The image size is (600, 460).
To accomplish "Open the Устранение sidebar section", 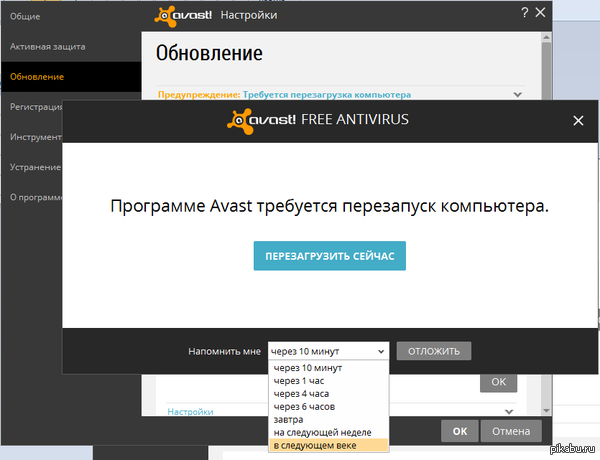I will pos(35,167).
